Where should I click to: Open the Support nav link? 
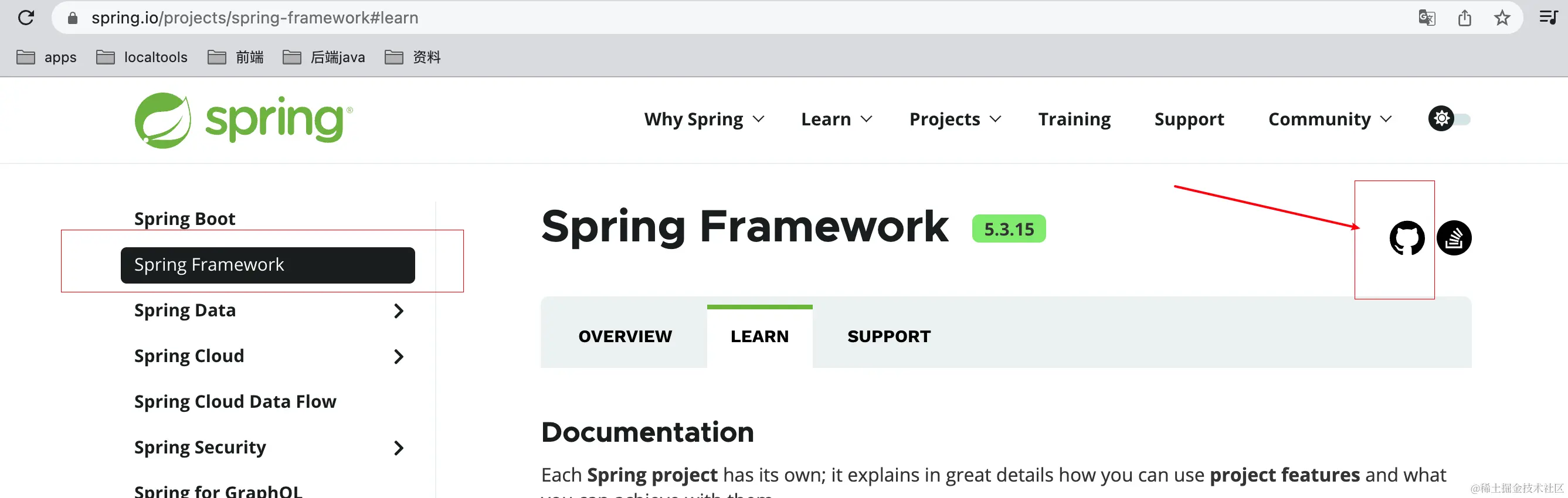point(1189,119)
